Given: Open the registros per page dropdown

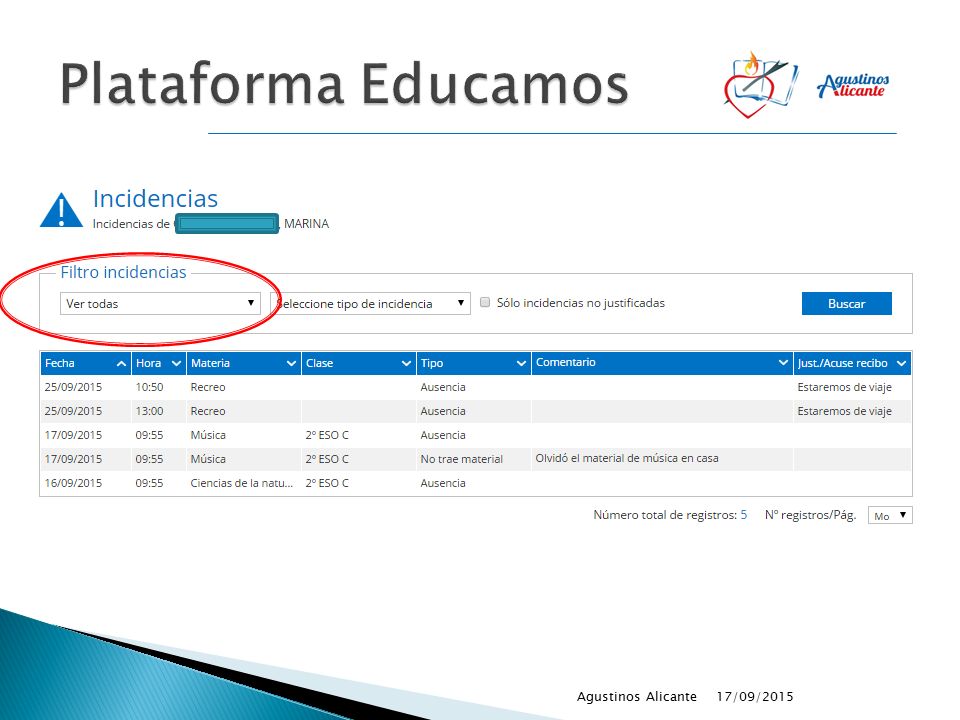Looking at the screenshot, I should click(x=890, y=516).
